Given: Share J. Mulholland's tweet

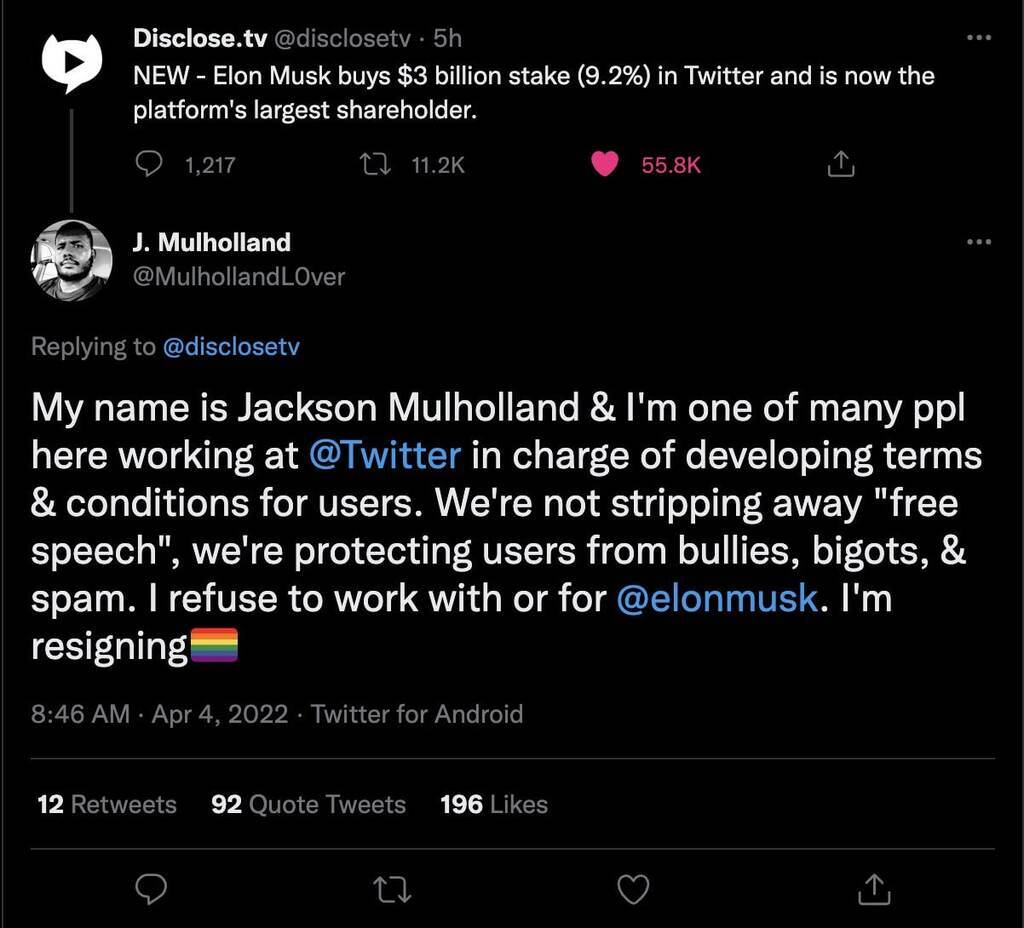Looking at the screenshot, I should 874,889.
